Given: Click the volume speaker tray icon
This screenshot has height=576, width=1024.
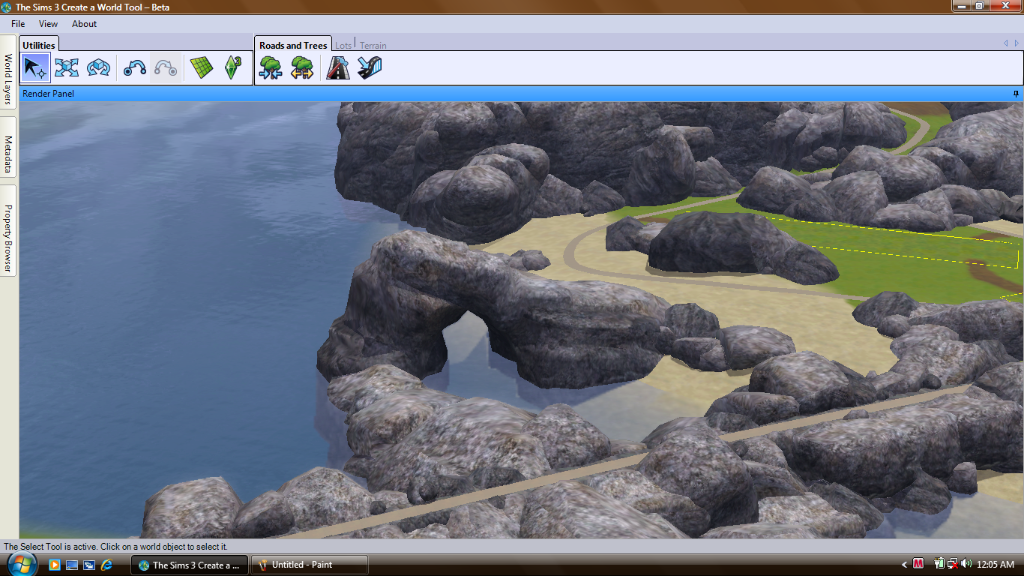Looking at the screenshot, I should click(967, 564).
